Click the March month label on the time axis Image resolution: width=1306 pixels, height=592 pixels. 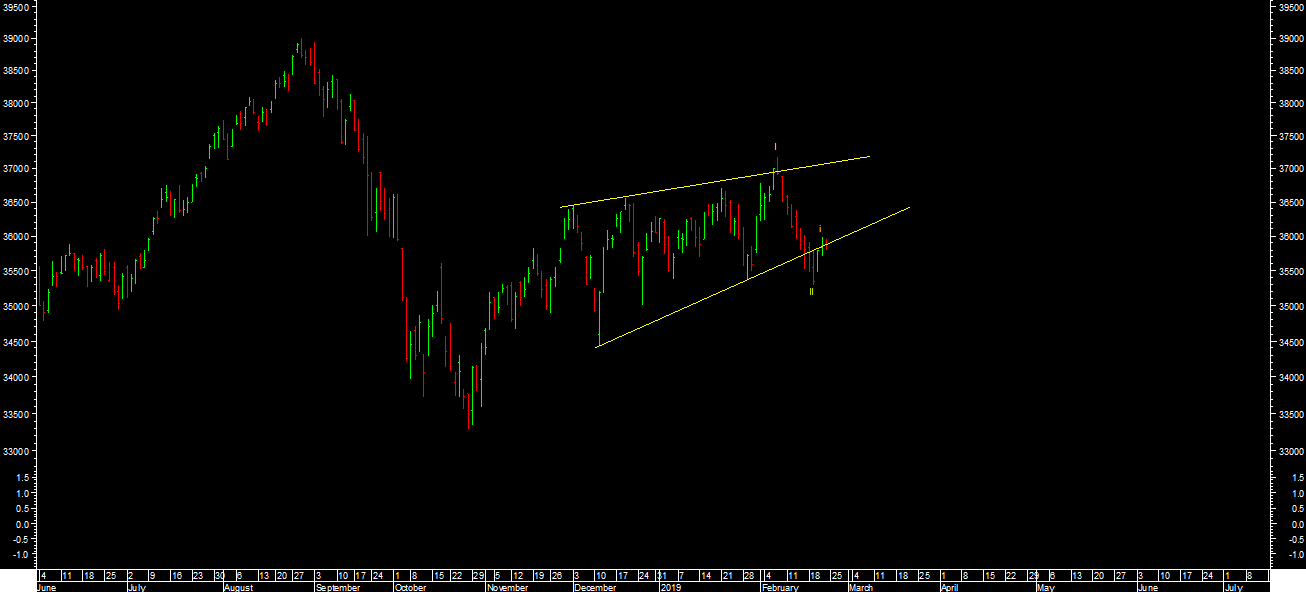click(860, 588)
